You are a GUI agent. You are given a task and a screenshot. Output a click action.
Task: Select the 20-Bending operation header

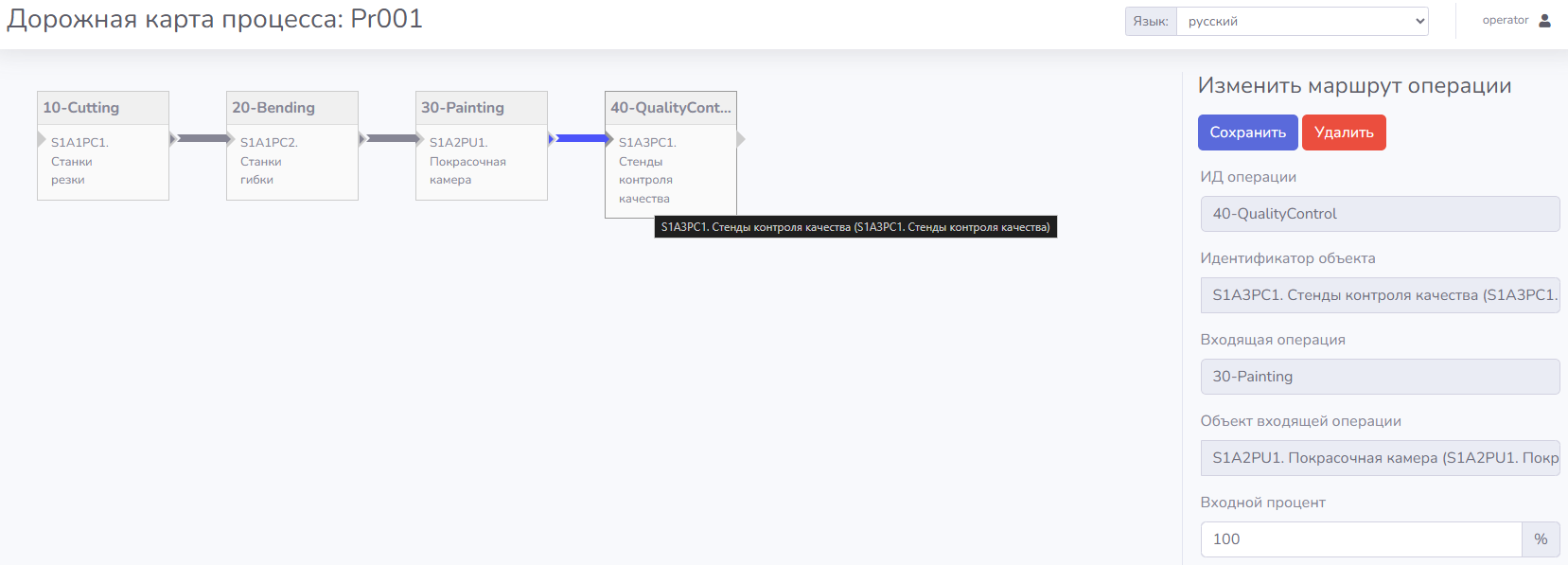click(291, 108)
